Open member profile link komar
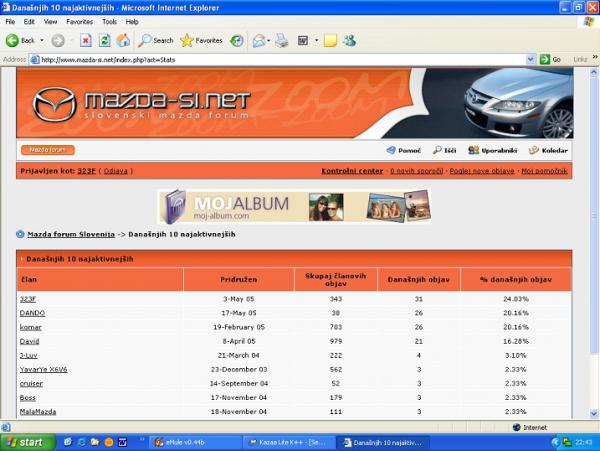 (x=30, y=327)
